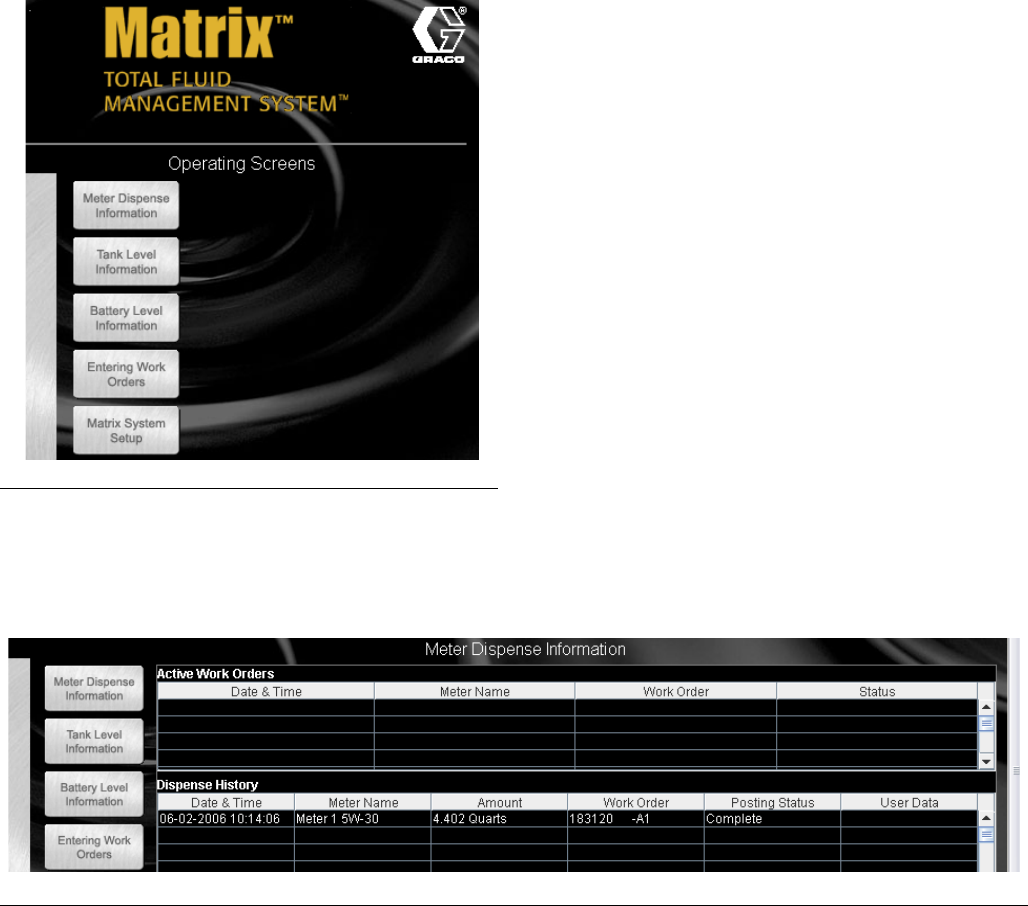Click the Posting Status column header
Viewport: 1028px width, 906px height.
772,802
